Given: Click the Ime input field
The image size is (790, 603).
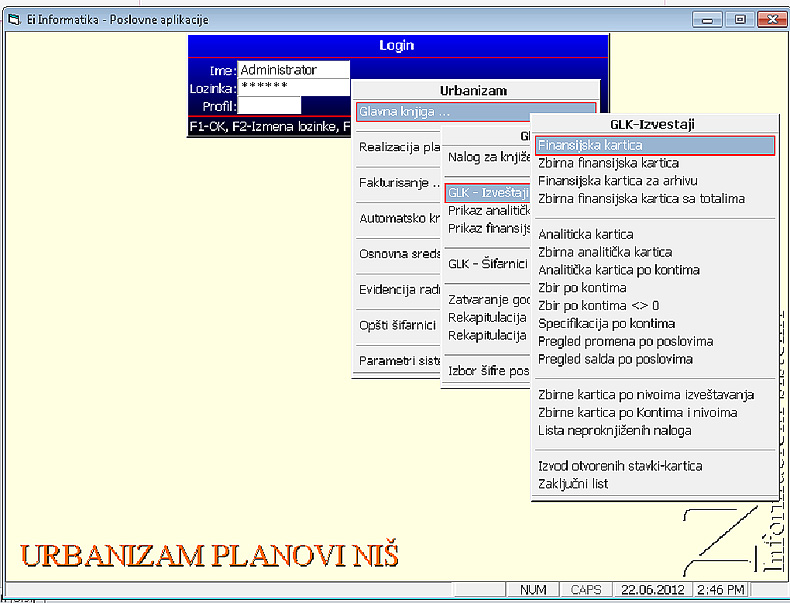Looking at the screenshot, I should coord(293,70).
